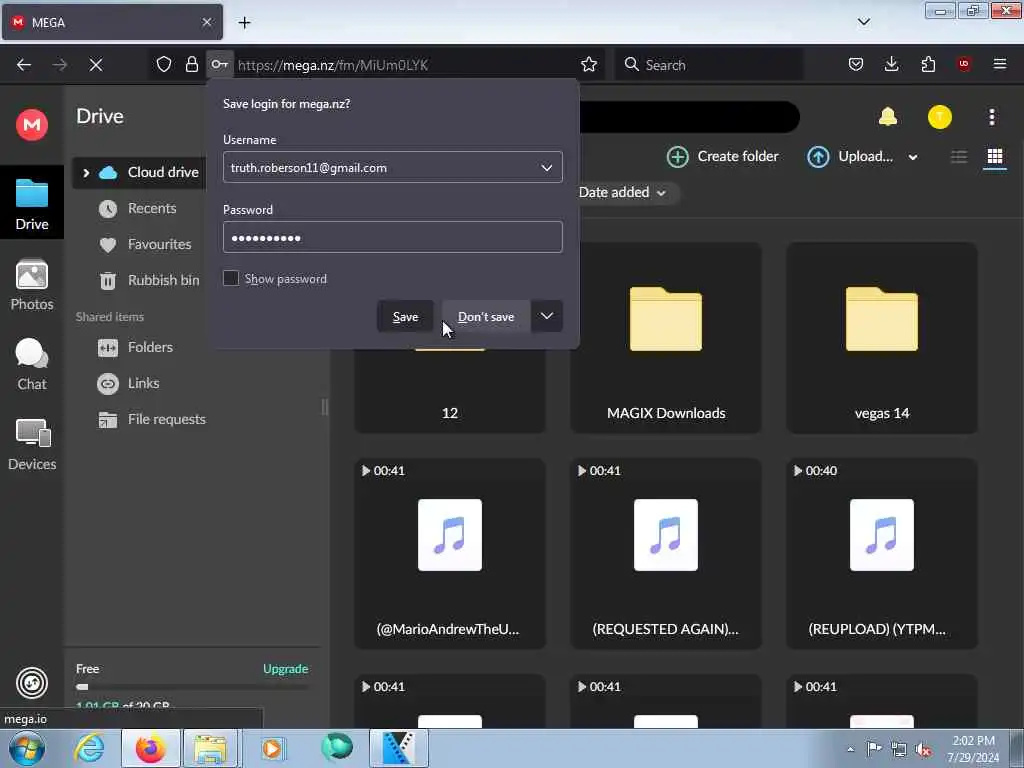This screenshot has height=768, width=1024.
Task: Launch Internet Explorer from the taskbar
Action: click(x=89, y=748)
